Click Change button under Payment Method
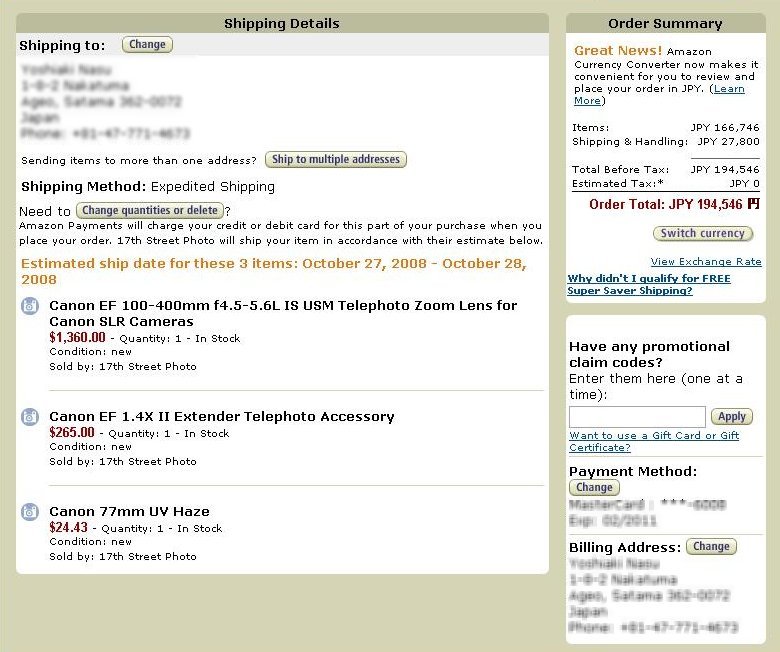 pos(594,487)
